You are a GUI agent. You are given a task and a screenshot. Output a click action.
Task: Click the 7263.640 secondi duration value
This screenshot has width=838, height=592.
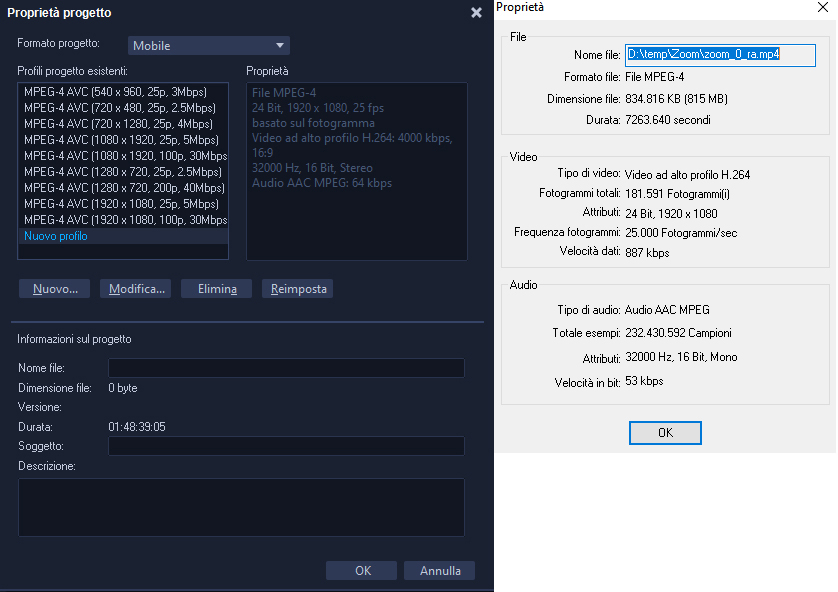[x=668, y=120]
